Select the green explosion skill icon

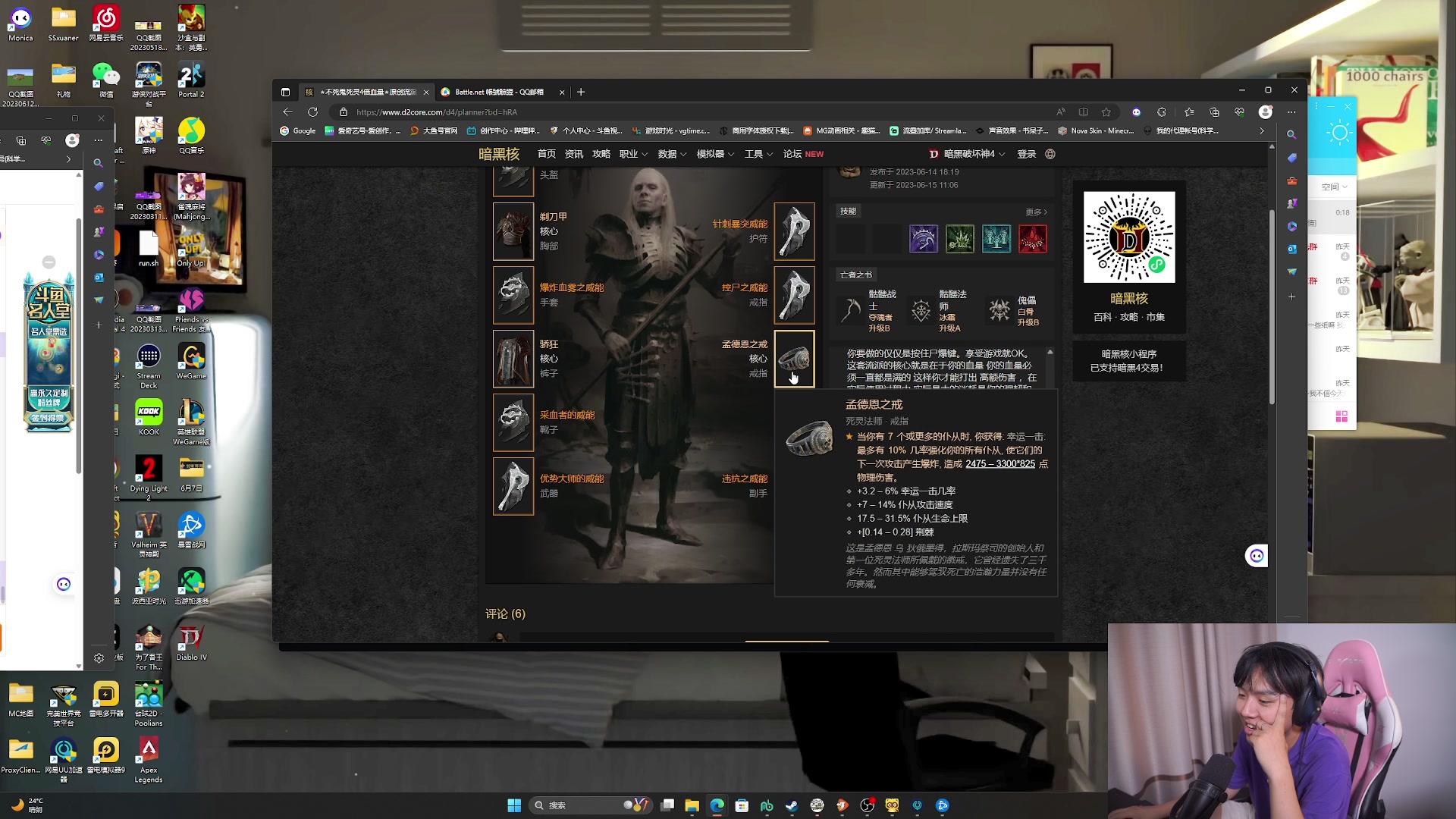click(x=960, y=238)
